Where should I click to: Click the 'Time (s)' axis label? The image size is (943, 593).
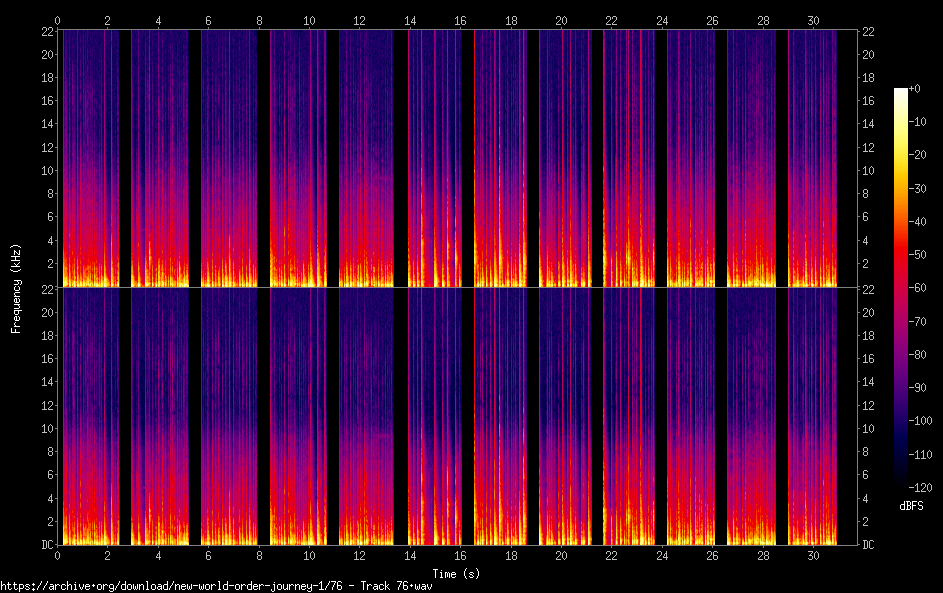[x=455, y=573]
